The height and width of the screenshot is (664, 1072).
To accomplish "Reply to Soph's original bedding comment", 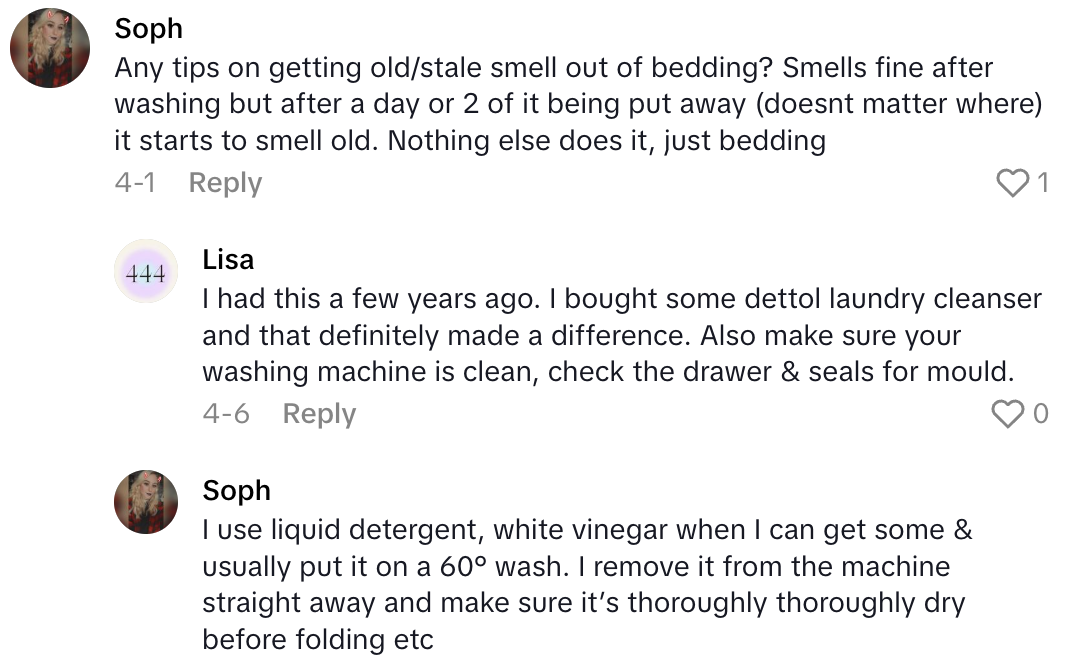I will (x=225, y=183).
